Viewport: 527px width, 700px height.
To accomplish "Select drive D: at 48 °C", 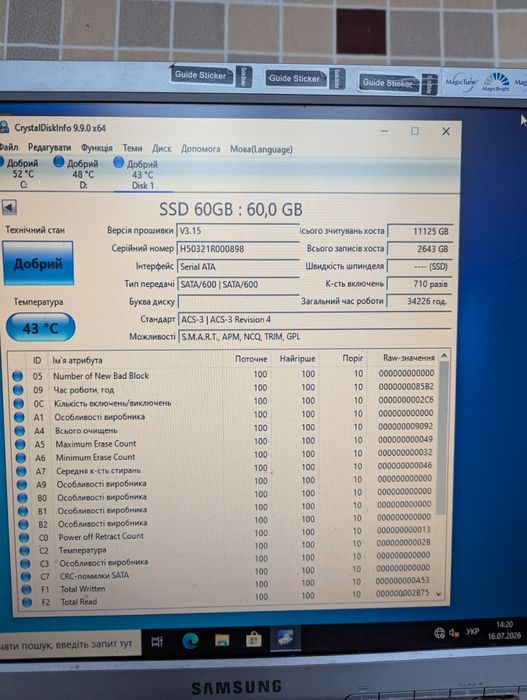I will 77,173.
